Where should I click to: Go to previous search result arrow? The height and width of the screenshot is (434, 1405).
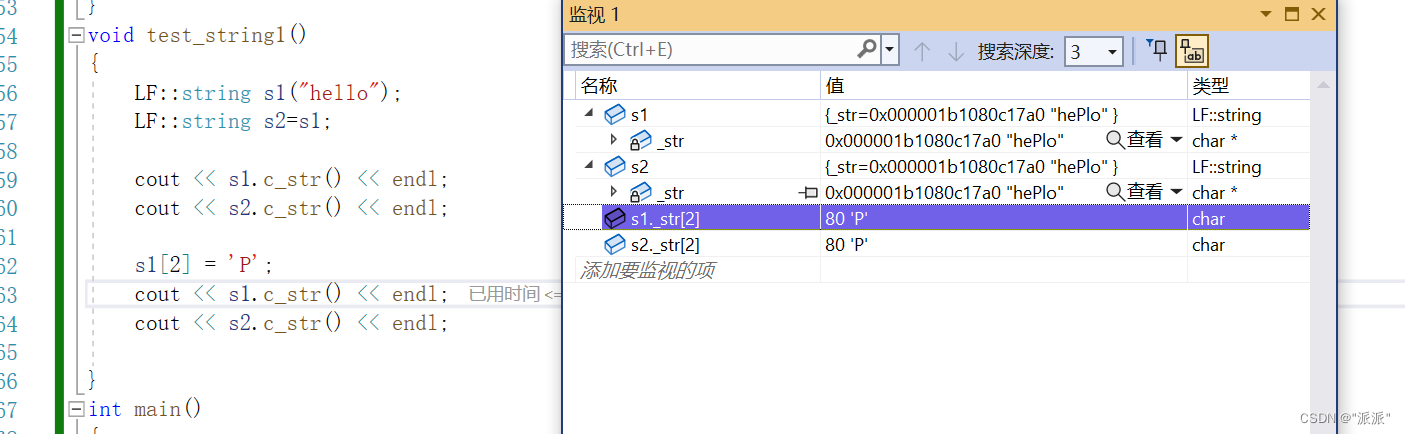pyautogui.click(x=922, y=51)
